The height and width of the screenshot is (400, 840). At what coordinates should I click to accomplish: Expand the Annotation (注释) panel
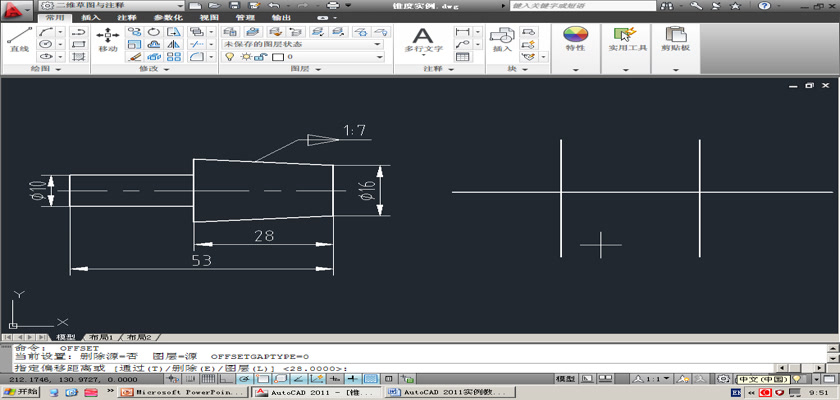pyautogui.click(x=439, y=69)
